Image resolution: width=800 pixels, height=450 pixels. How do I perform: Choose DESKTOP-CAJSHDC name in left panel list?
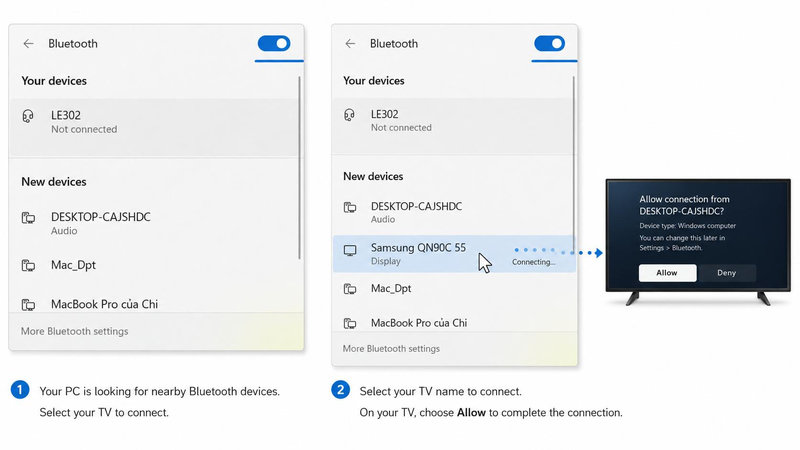pos(101,217)
